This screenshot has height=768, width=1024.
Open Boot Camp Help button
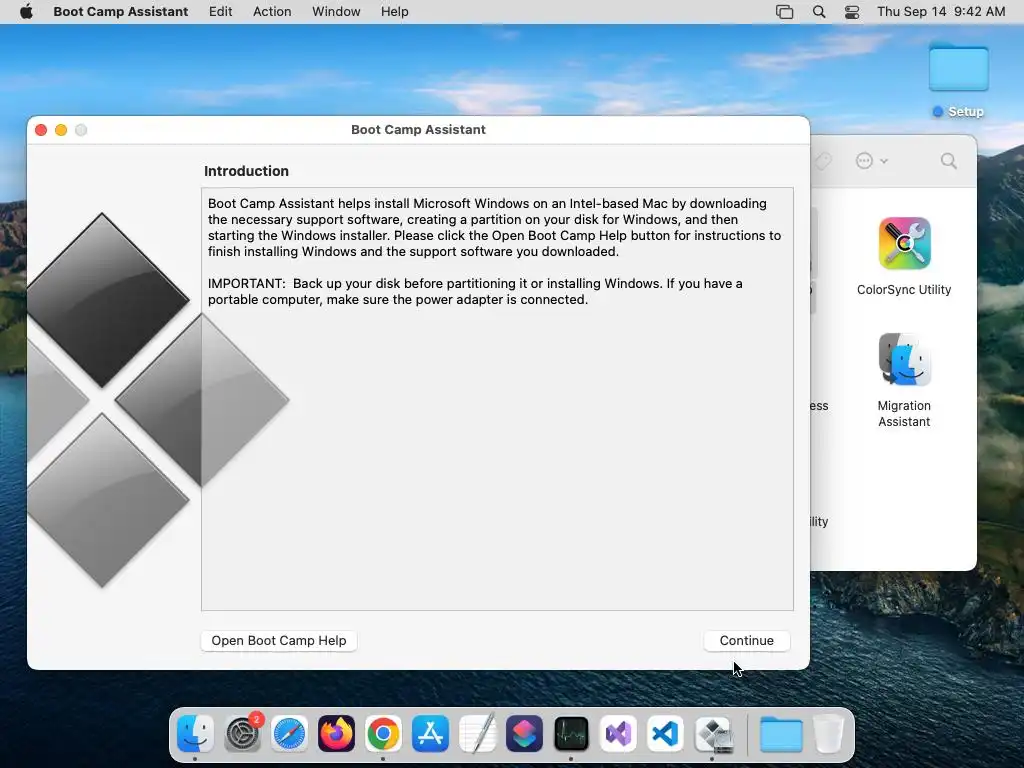(x=279, y=641)
